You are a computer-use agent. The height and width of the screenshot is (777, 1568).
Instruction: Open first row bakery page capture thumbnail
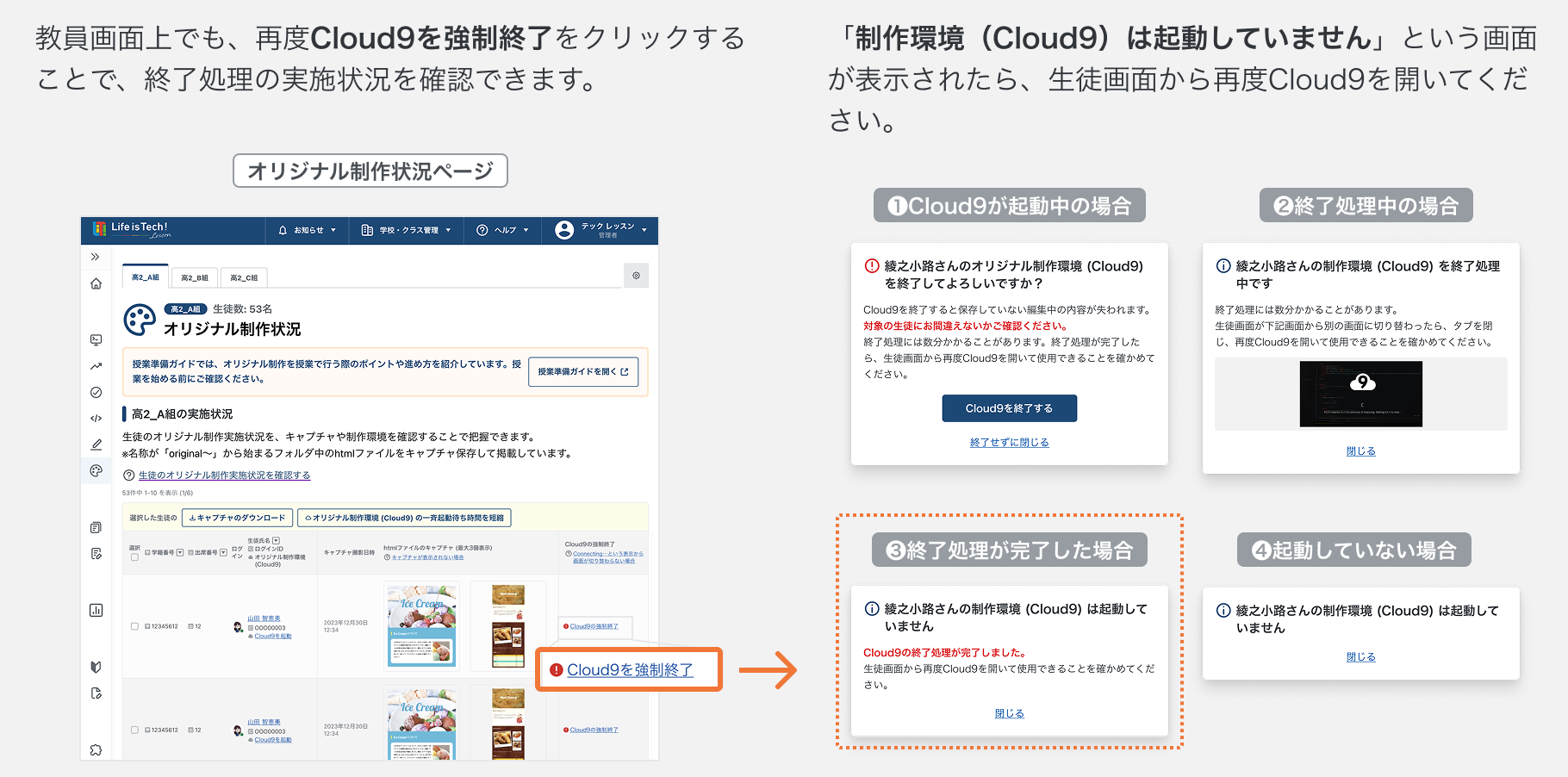(508, 626)
